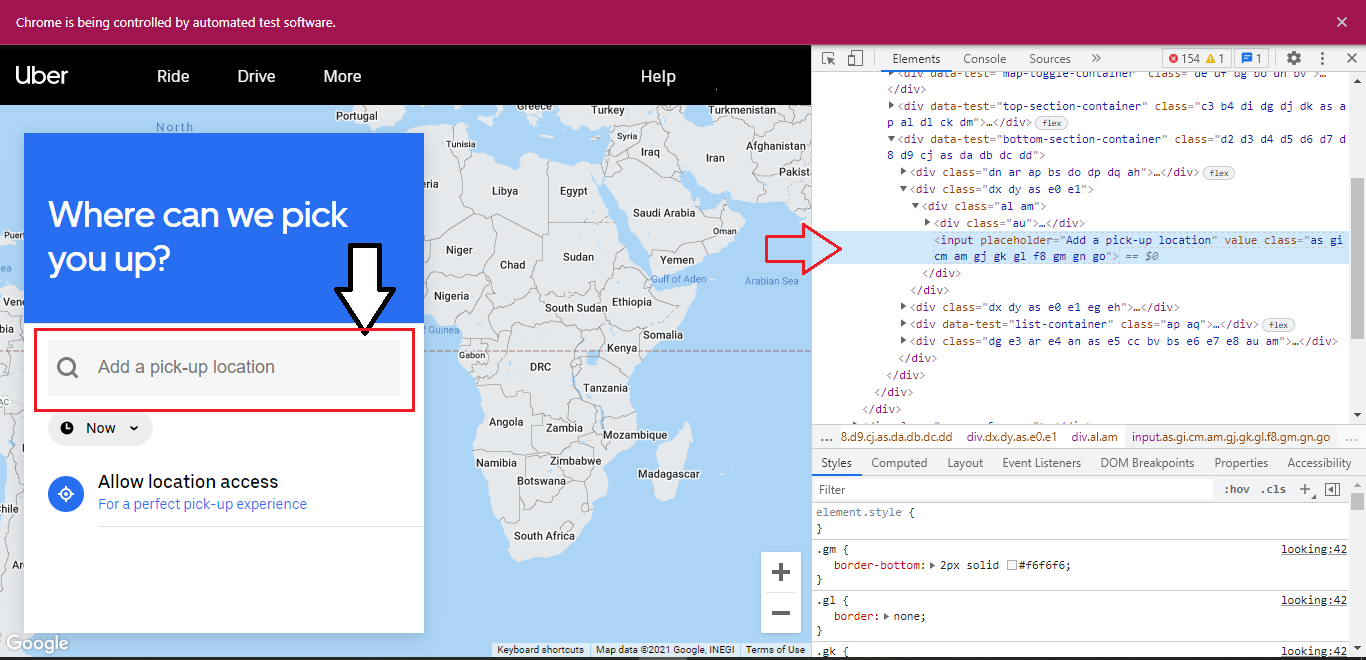Expand the border: none shorthand triangle
The image size is (1366, 660).
pyautogui.click(x=888, y=616)
